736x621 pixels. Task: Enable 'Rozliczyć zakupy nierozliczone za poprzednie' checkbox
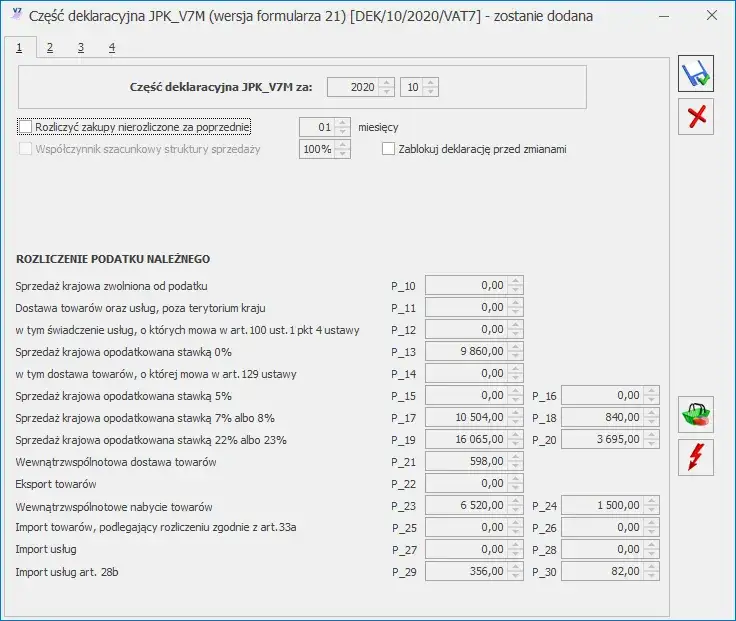click(x=25, y=127)
